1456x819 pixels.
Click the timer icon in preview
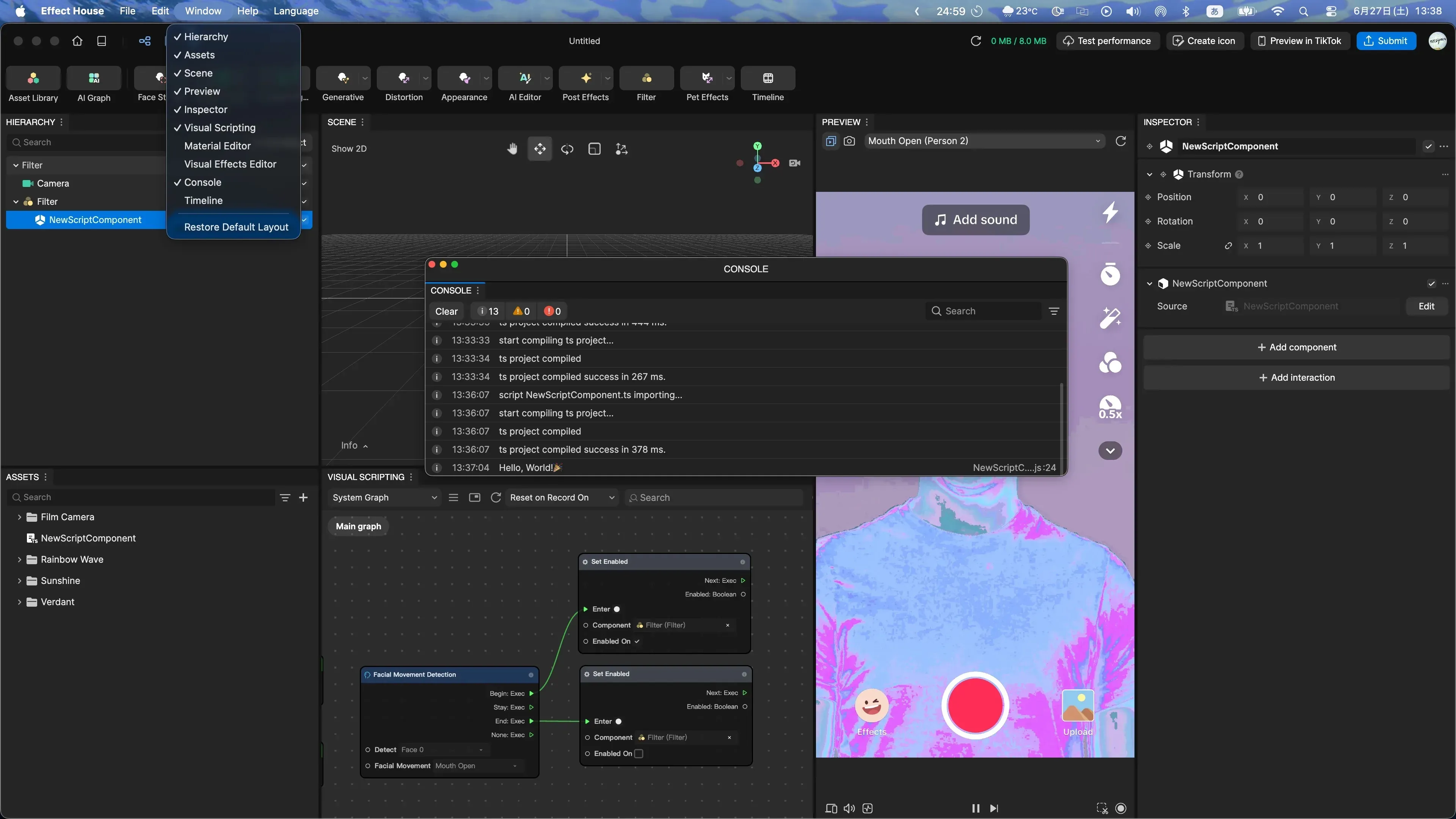point(1110,273)
